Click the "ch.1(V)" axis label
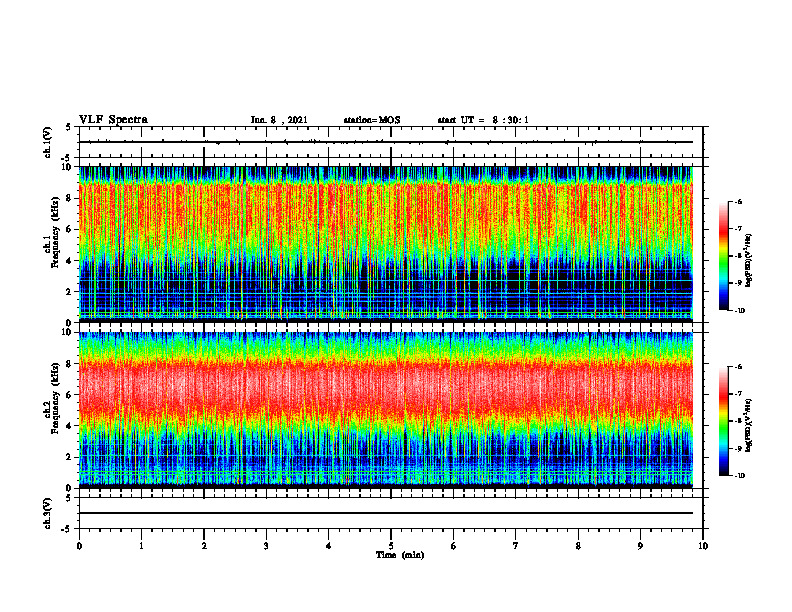Screen dimensions: 792x612 click(48, 142)
